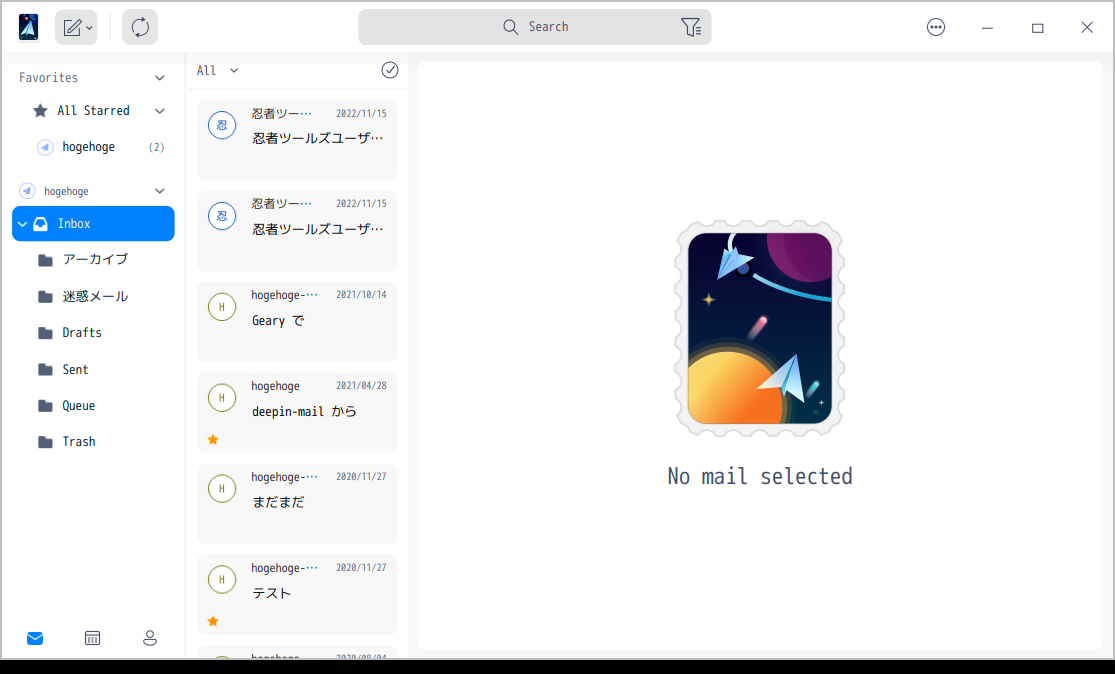Viewport: 1115px width, 674px height.
Task: Close the mail window
Action: 1087,28
